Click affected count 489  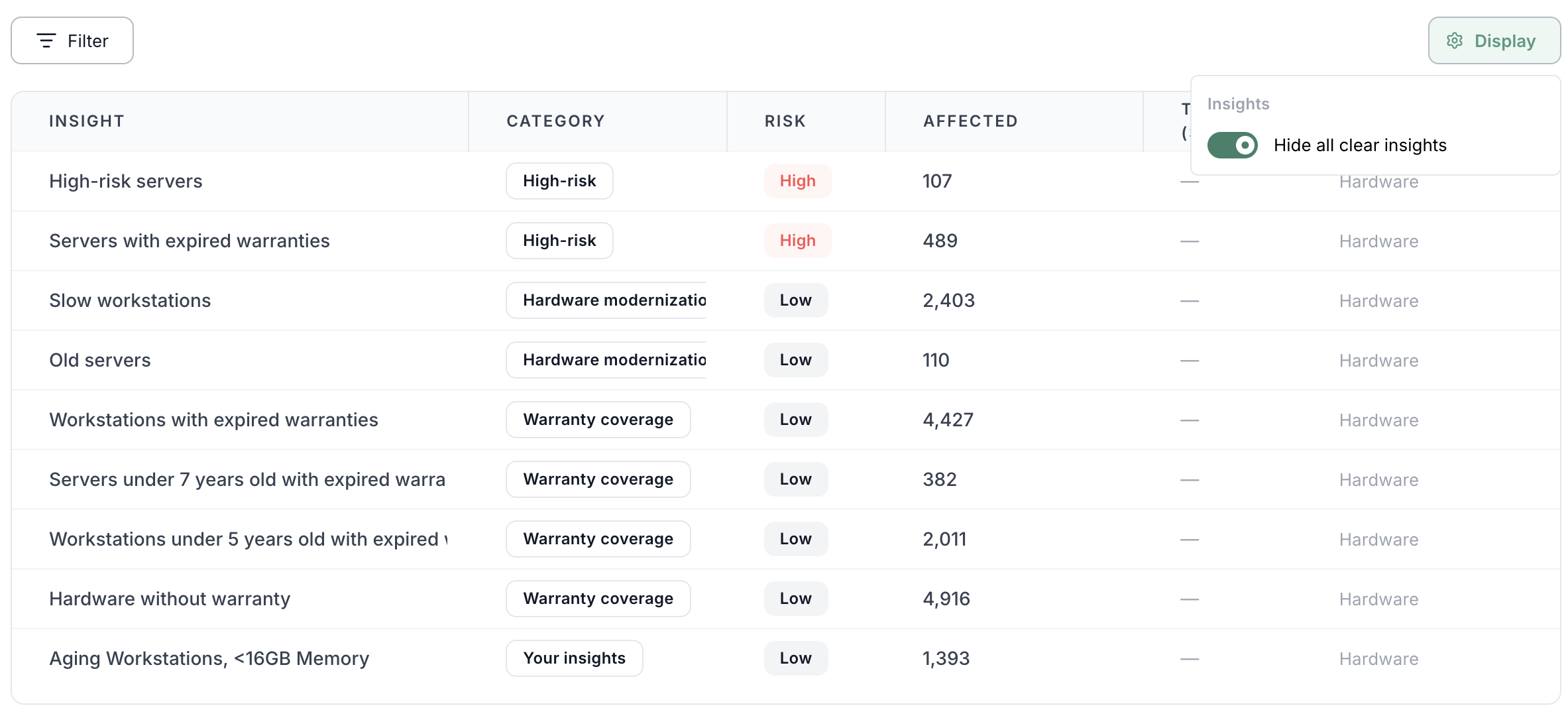940,241
